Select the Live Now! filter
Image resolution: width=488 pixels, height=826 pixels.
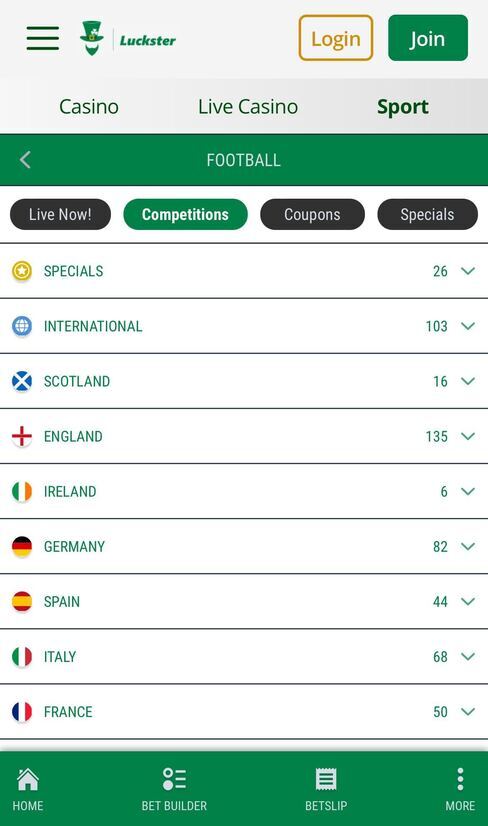point(61,214)
